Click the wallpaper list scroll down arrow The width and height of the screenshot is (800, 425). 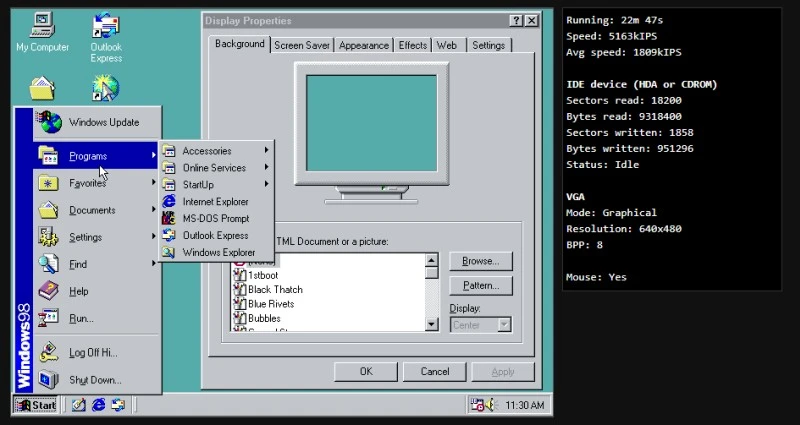pyautogui.click(x=432, y=324)
